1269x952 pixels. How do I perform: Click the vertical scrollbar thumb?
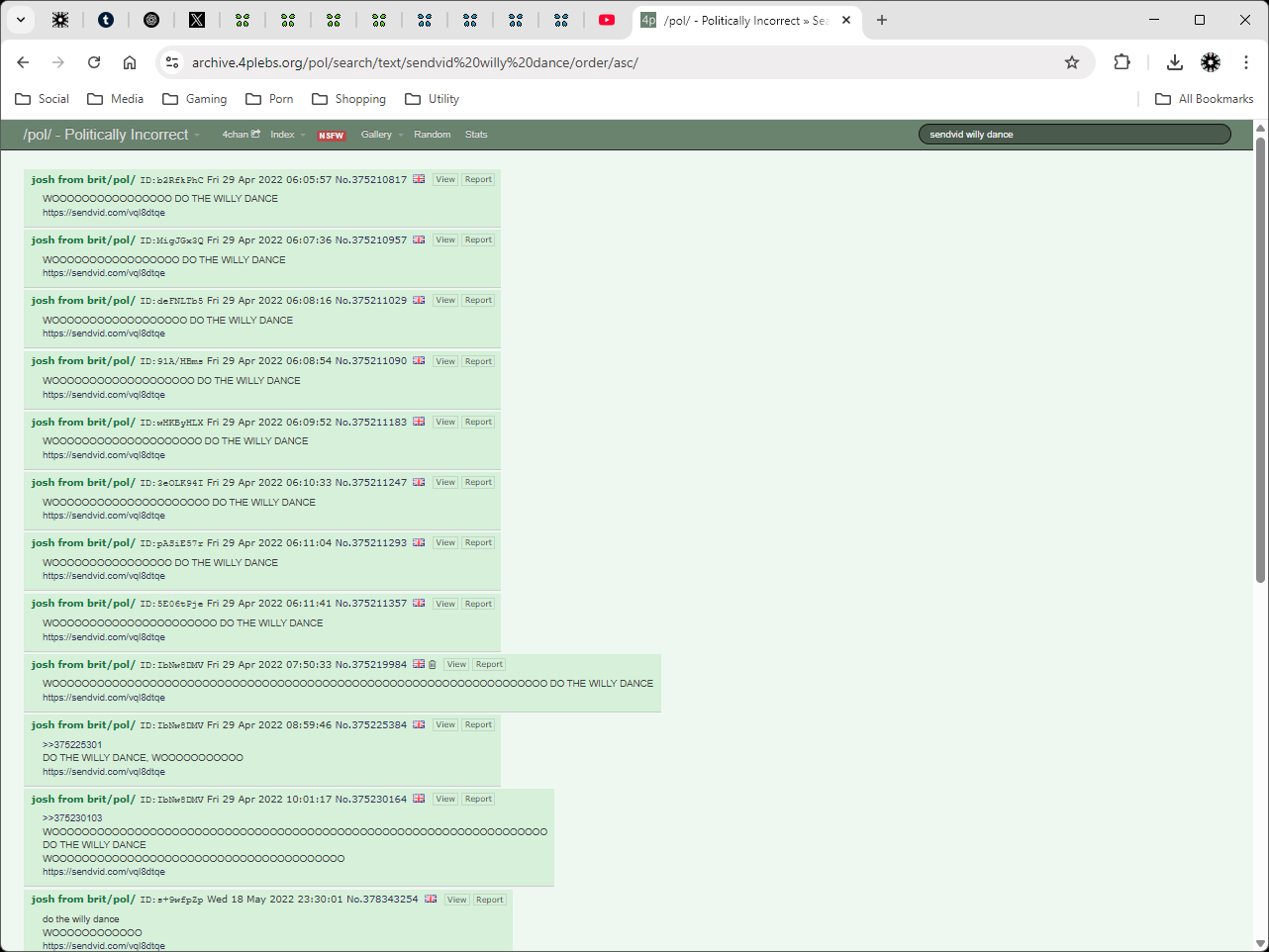[1260, 359]
